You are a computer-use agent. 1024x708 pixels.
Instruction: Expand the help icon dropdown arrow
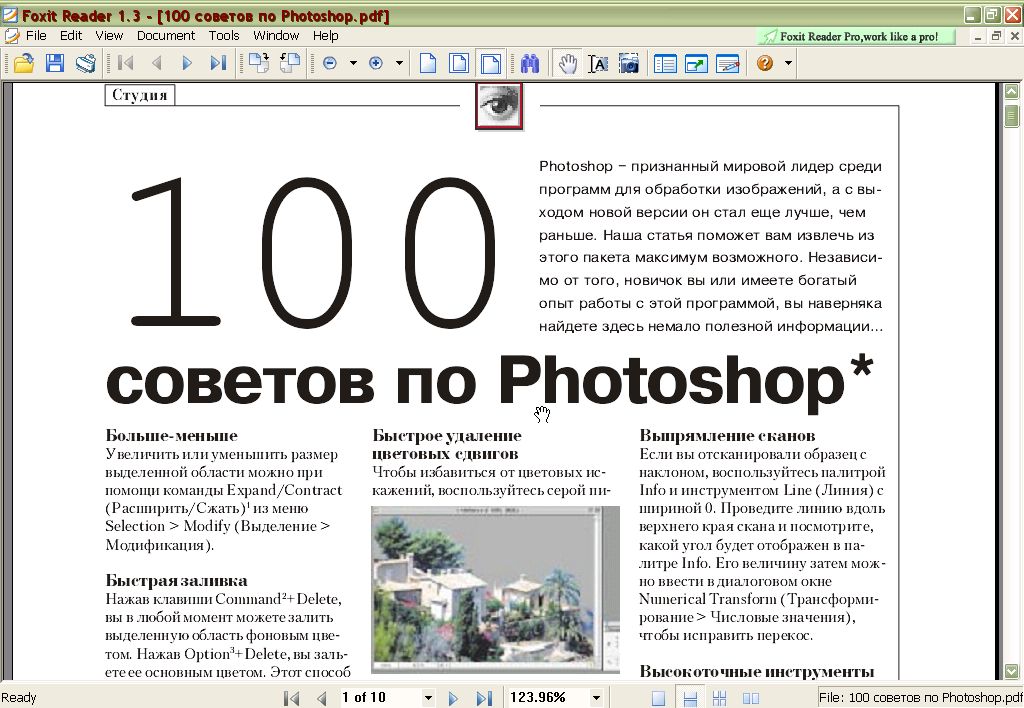click(x=788, y=63)
